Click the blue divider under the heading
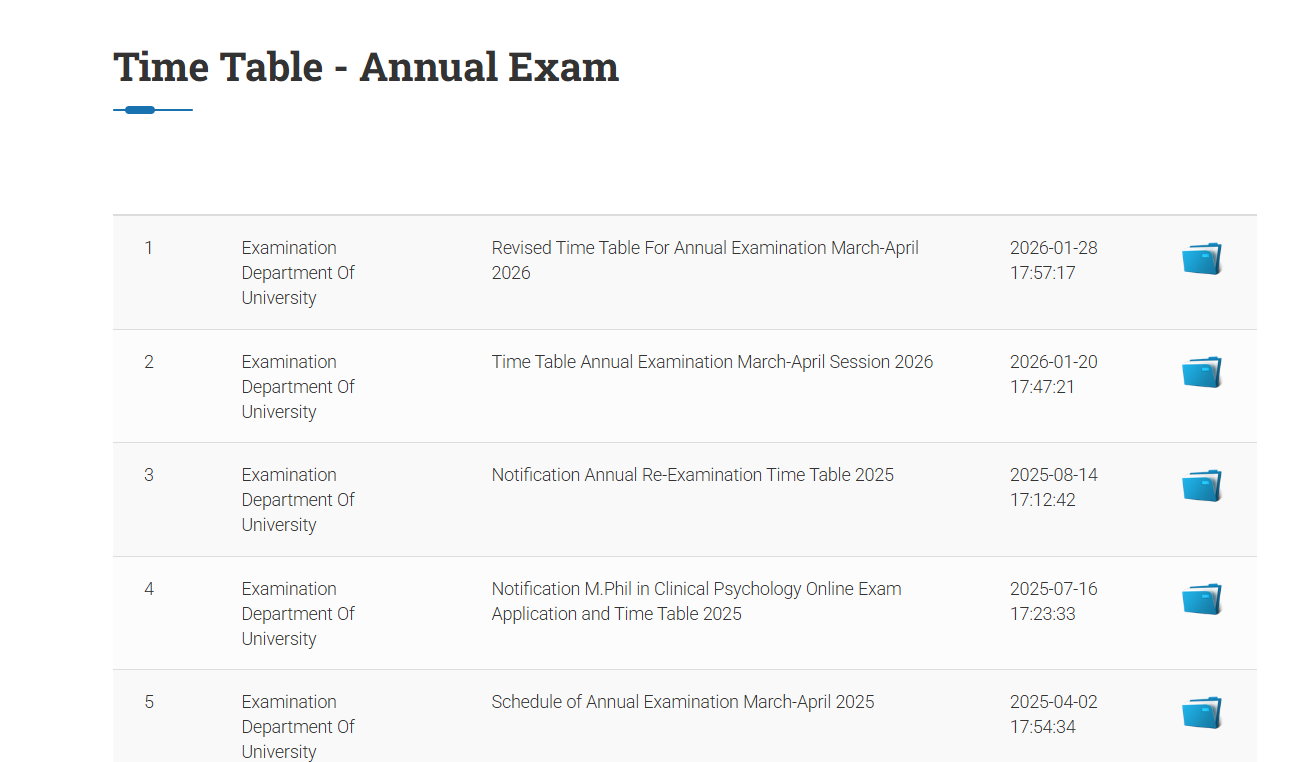 [x=152, y=110]
